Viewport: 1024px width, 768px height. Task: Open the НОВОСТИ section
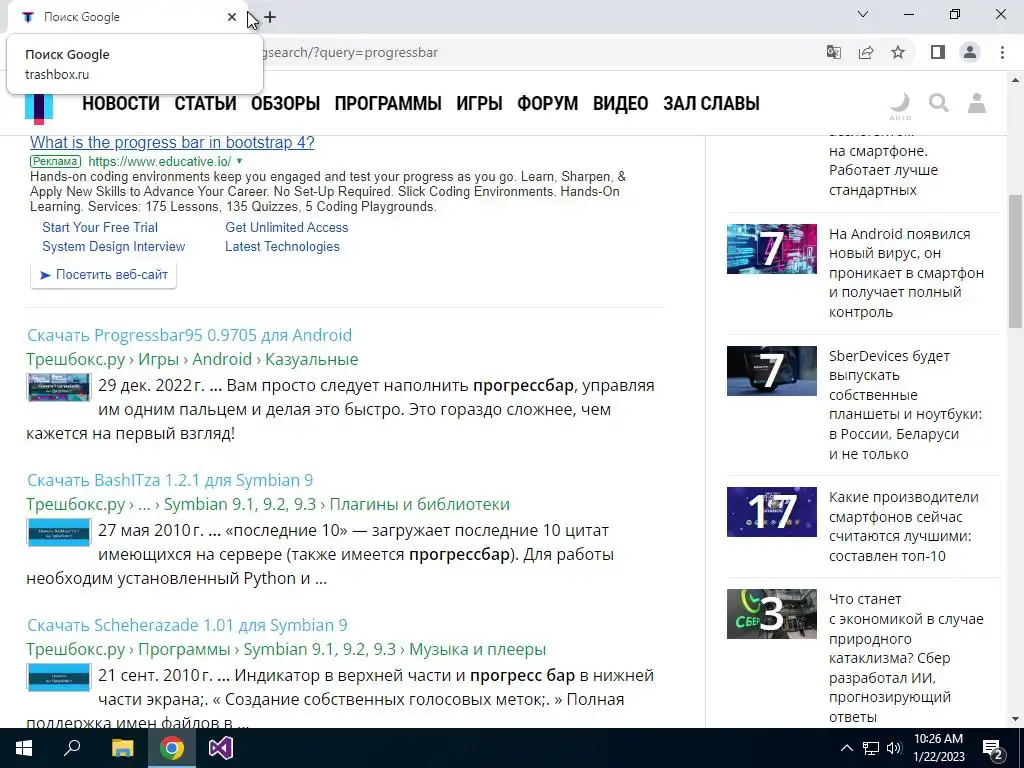pos(121,103)
